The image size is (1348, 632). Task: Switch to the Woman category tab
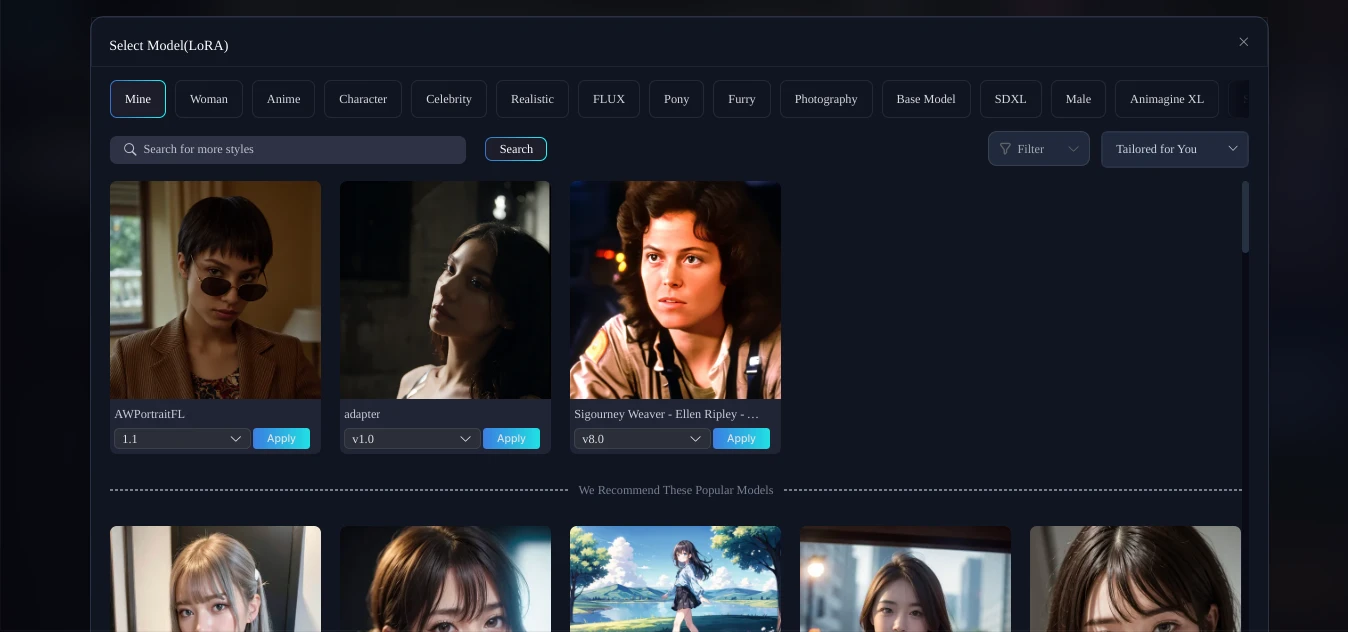(x=209, y=99)
